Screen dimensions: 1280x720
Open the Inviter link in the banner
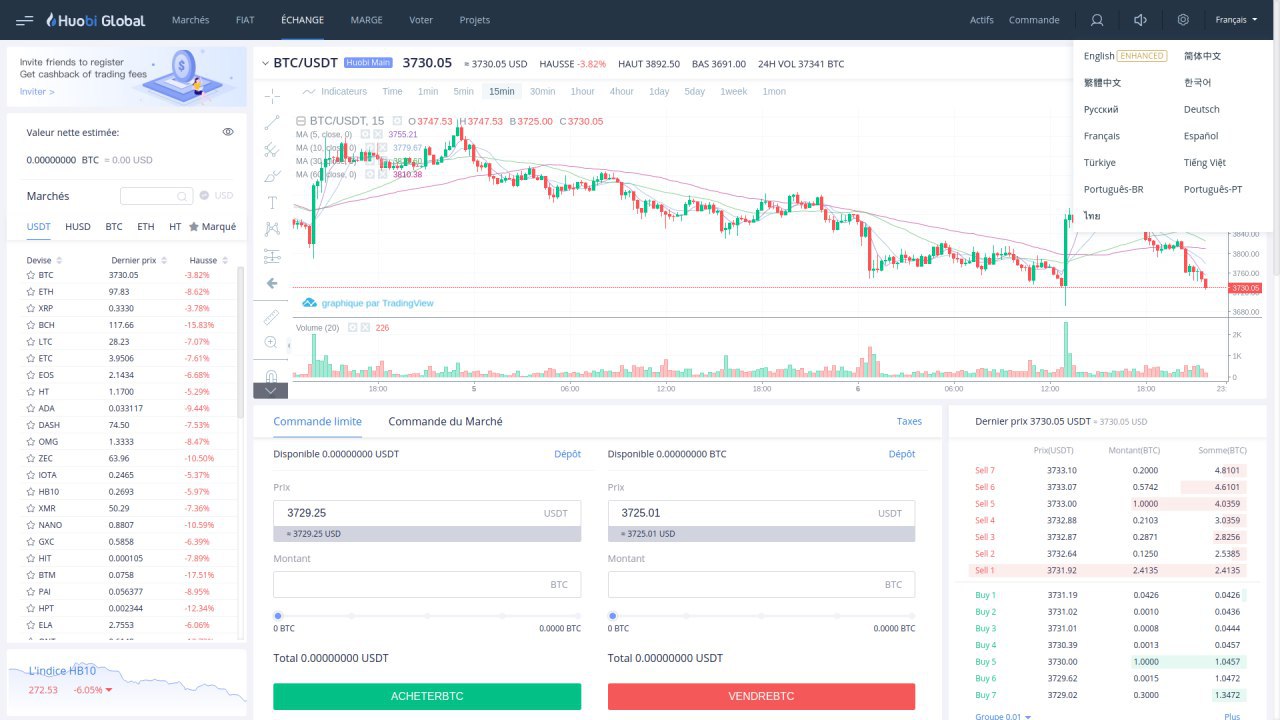(37, 91)
